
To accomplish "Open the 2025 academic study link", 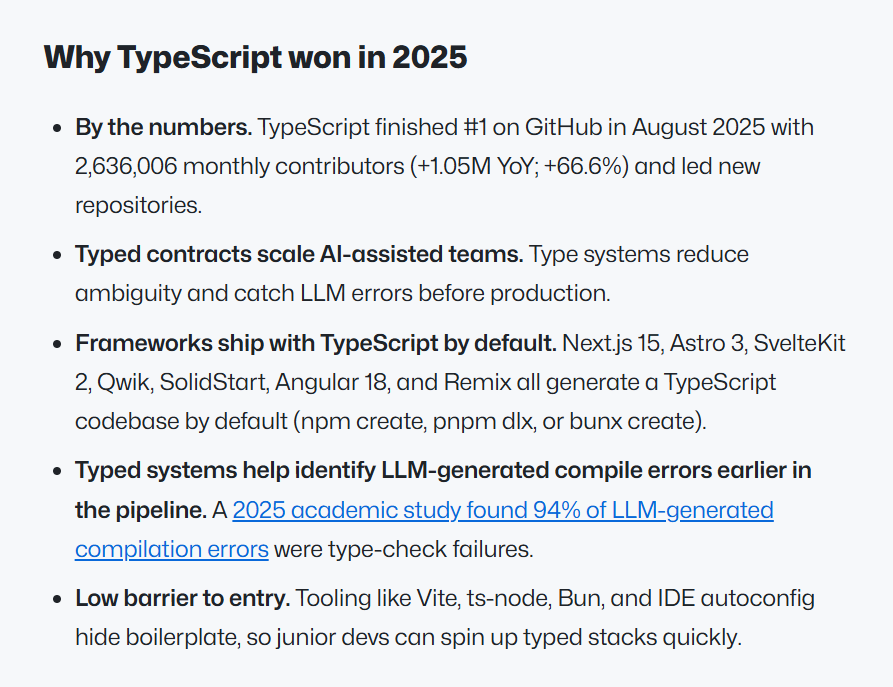I will click(x=503, y=510).
